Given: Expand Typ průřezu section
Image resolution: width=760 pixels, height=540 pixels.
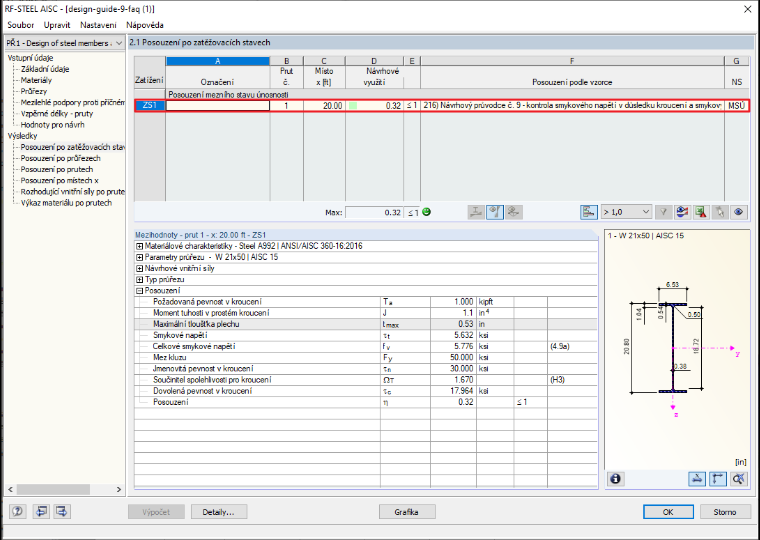Looking at the screenshot, I should click(140, 280).
